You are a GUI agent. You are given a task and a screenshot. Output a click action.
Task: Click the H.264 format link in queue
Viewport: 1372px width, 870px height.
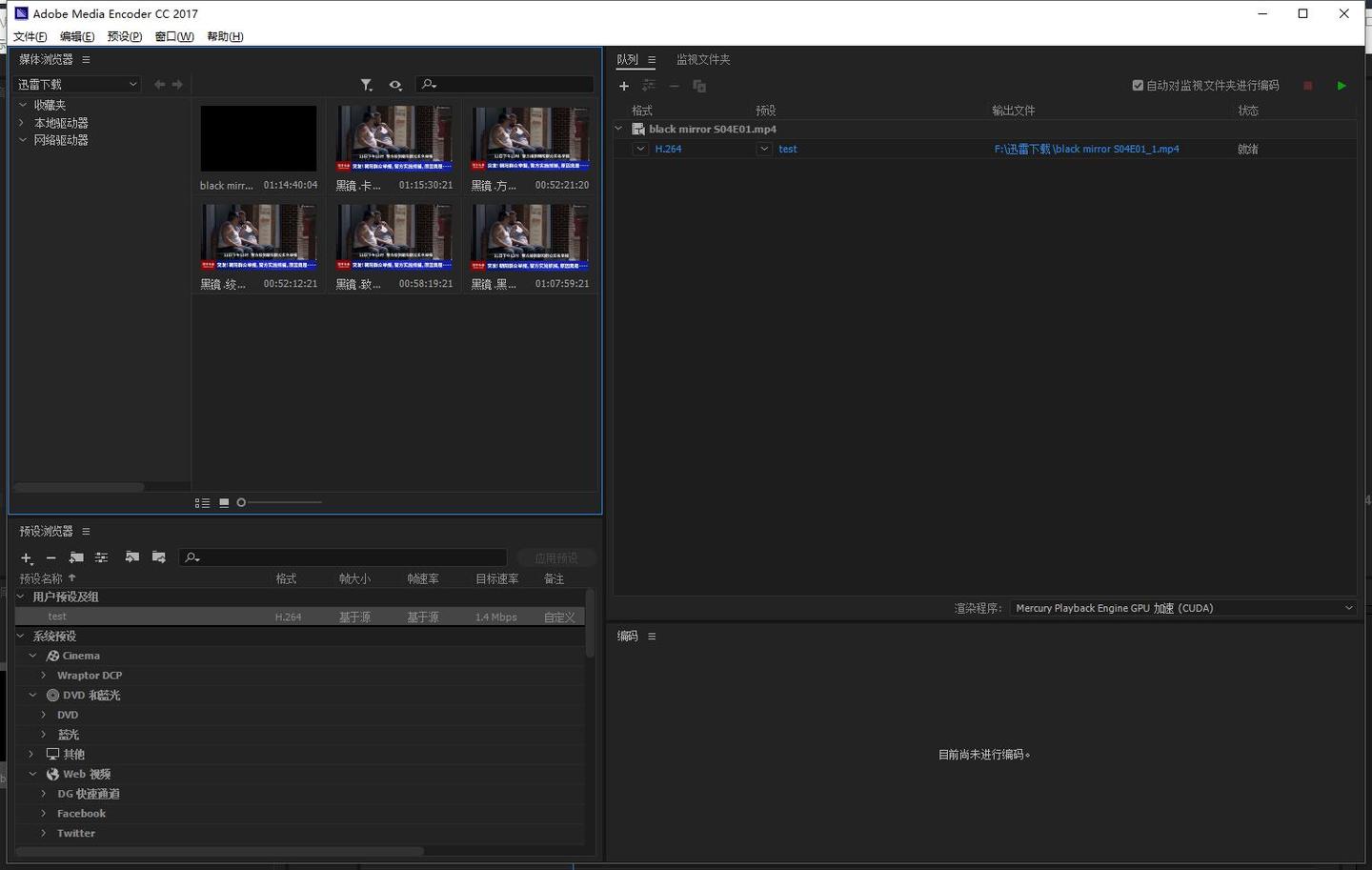click(668, 149)
